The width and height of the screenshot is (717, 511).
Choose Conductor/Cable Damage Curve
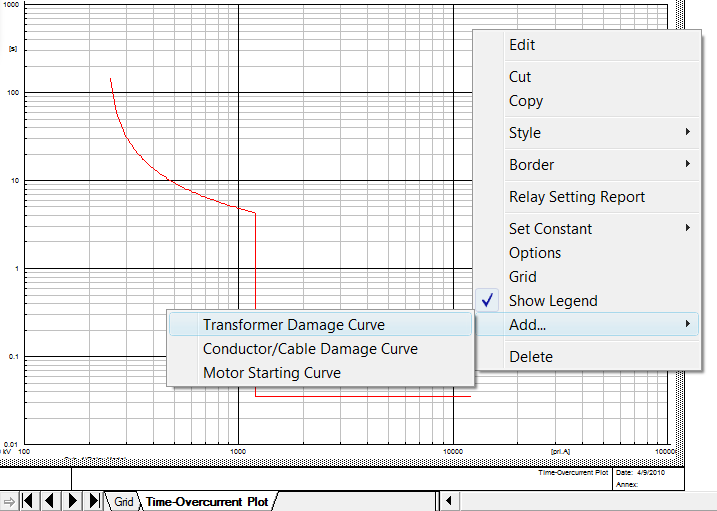(310, 349)
